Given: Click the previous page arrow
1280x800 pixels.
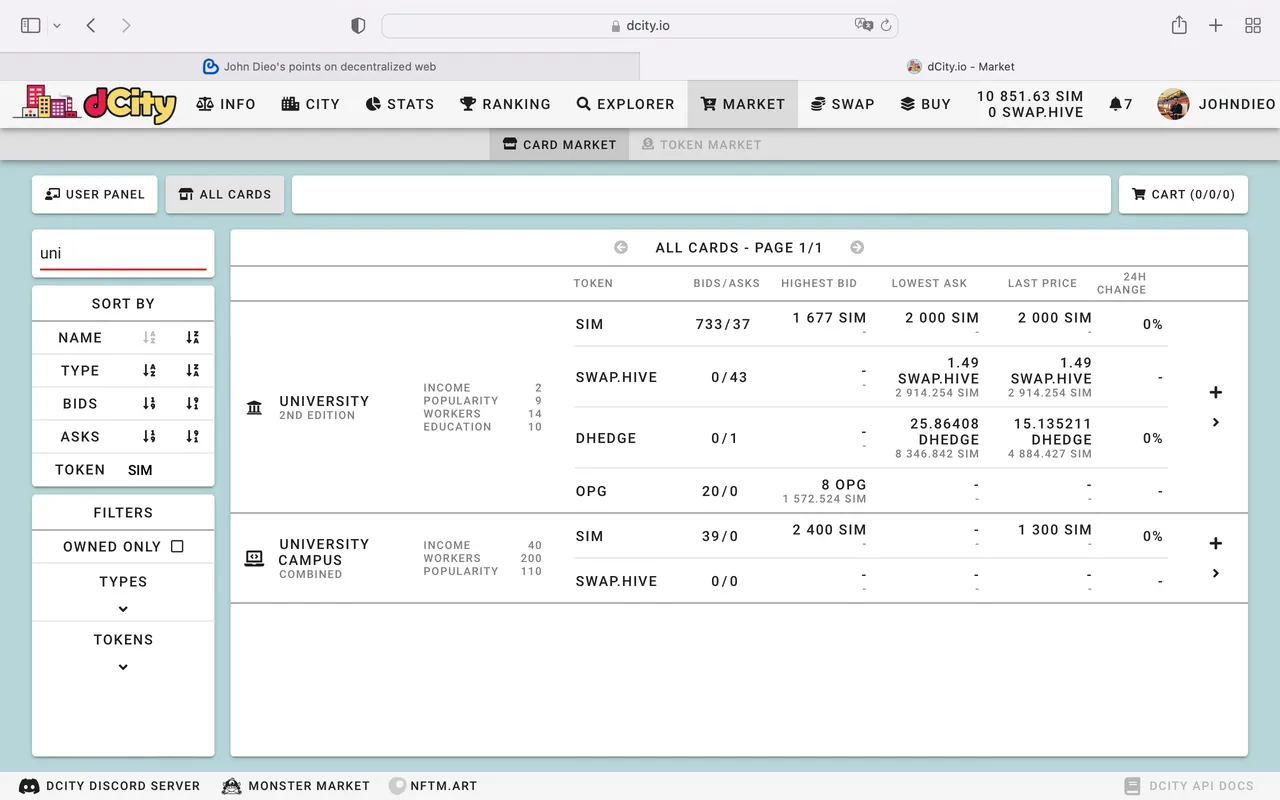Looking at the screenshot, I should coord(621,248).
